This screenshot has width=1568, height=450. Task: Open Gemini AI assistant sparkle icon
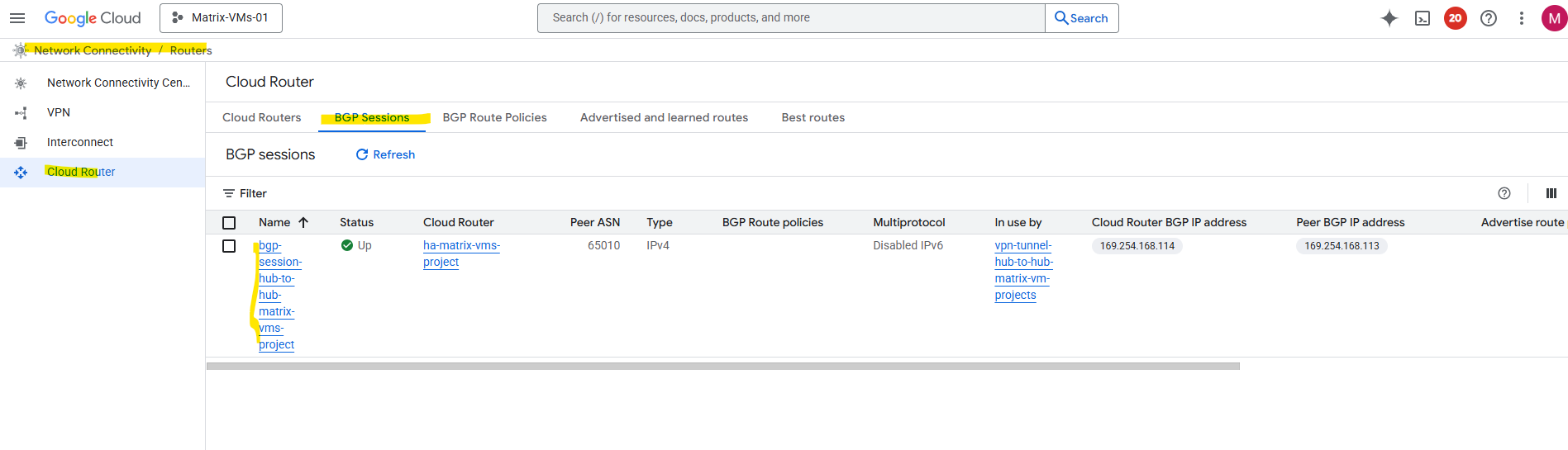pos(1389,18)
